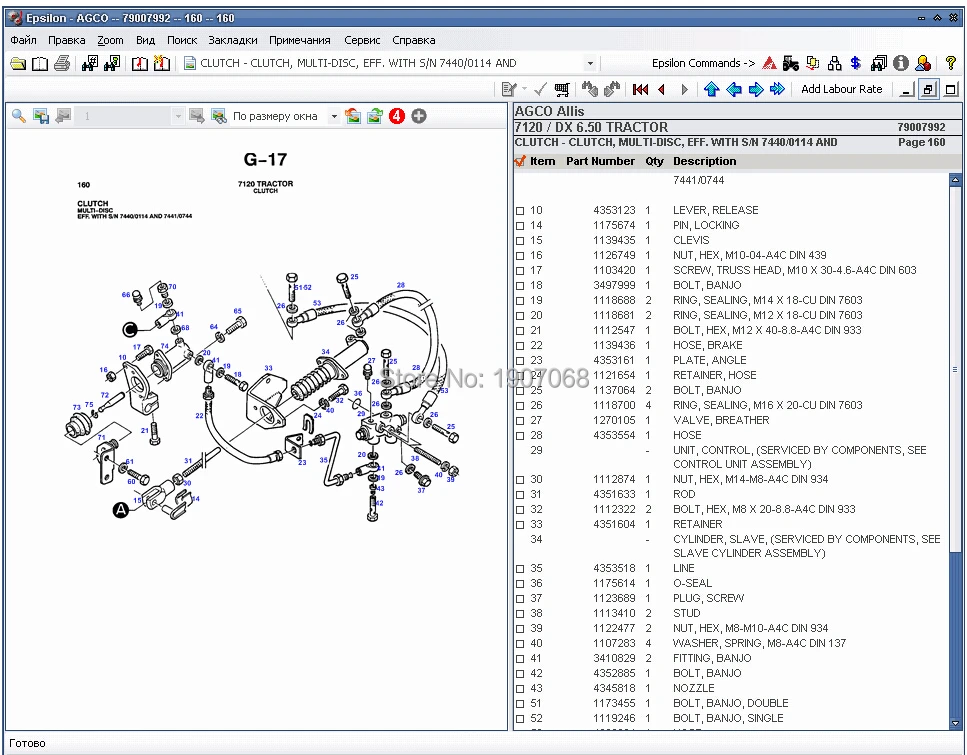
Task: Open the Закладки menu
Action: 232,40
